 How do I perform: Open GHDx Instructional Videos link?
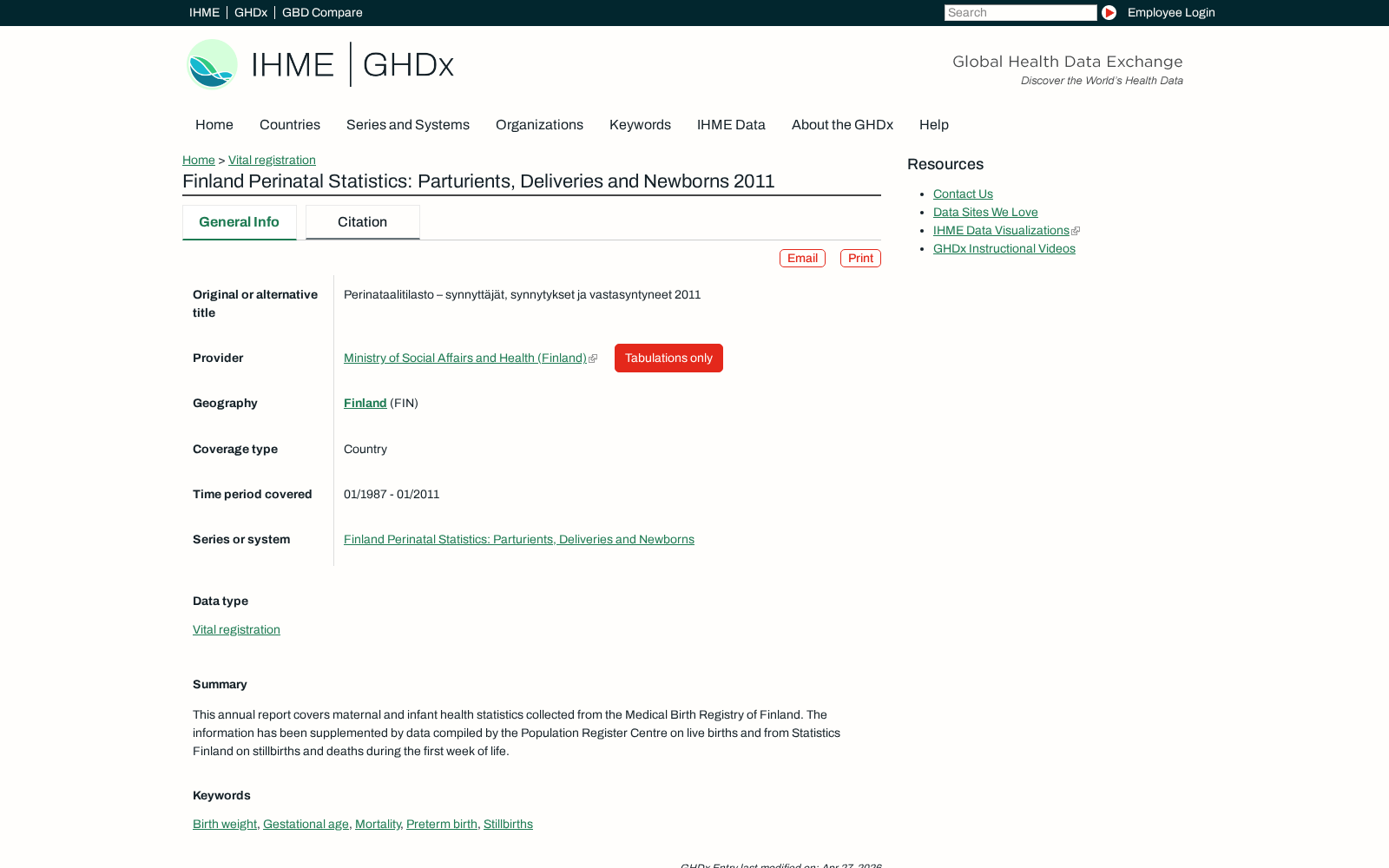[1004, 249]
